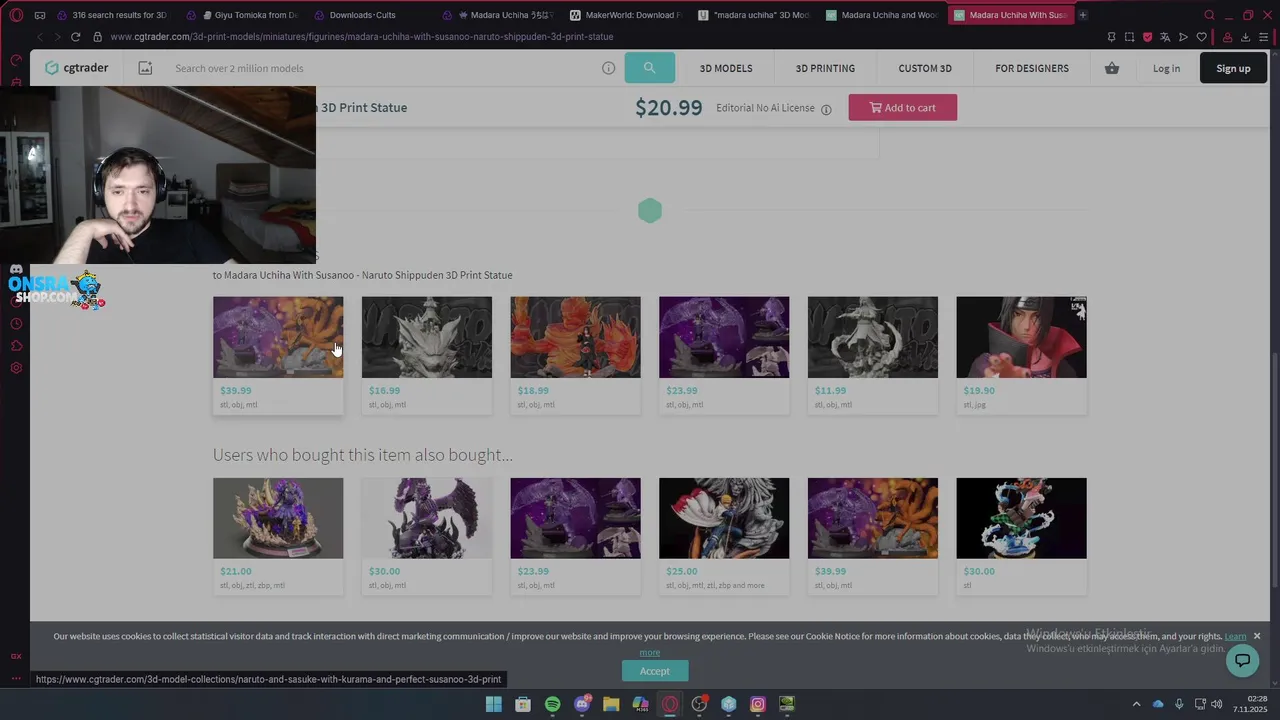Take a snapshot with the capture icon

pyautogui.click(x=1129, y=37)
